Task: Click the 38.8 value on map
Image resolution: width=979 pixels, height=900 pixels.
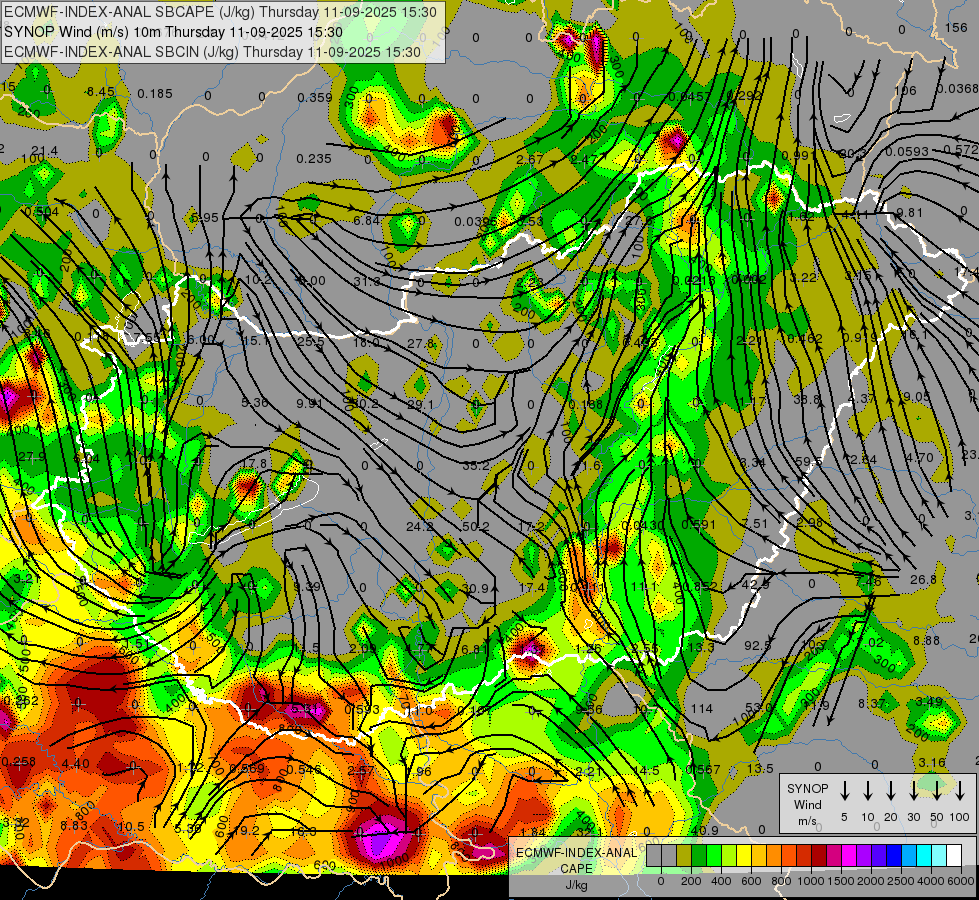Action: pos(807,398)
